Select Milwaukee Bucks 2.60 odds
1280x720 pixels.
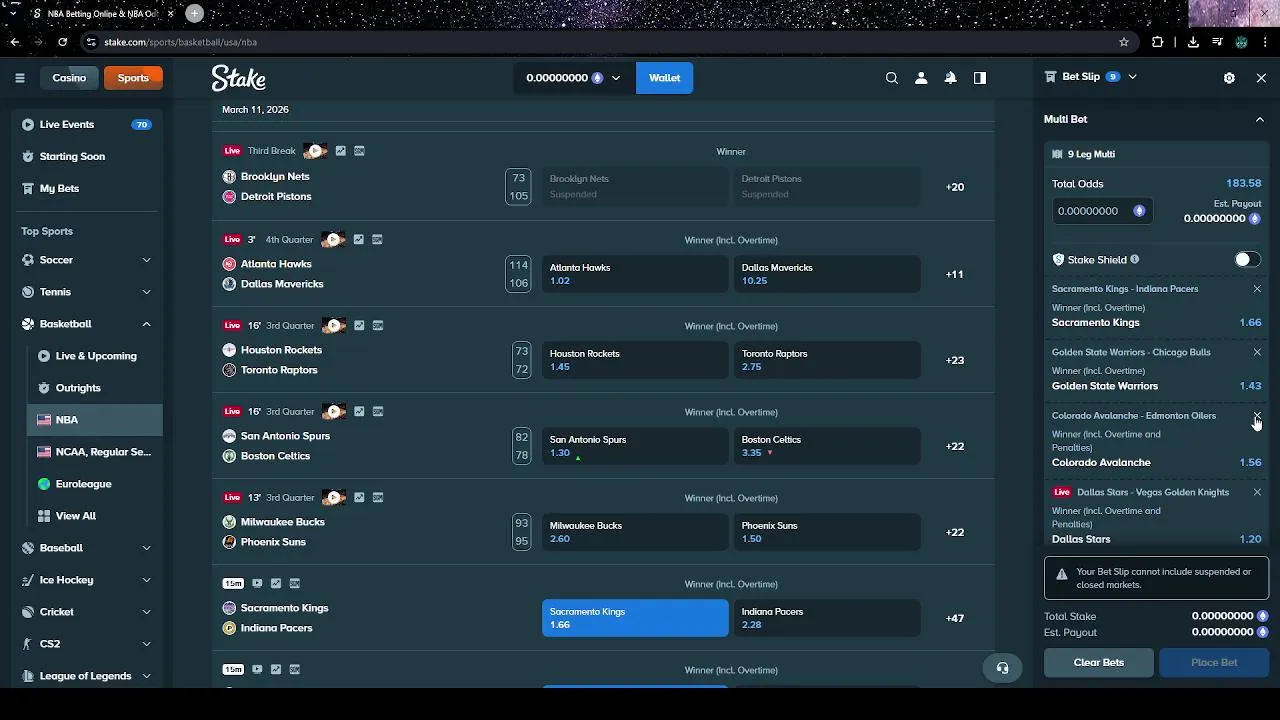634,532
